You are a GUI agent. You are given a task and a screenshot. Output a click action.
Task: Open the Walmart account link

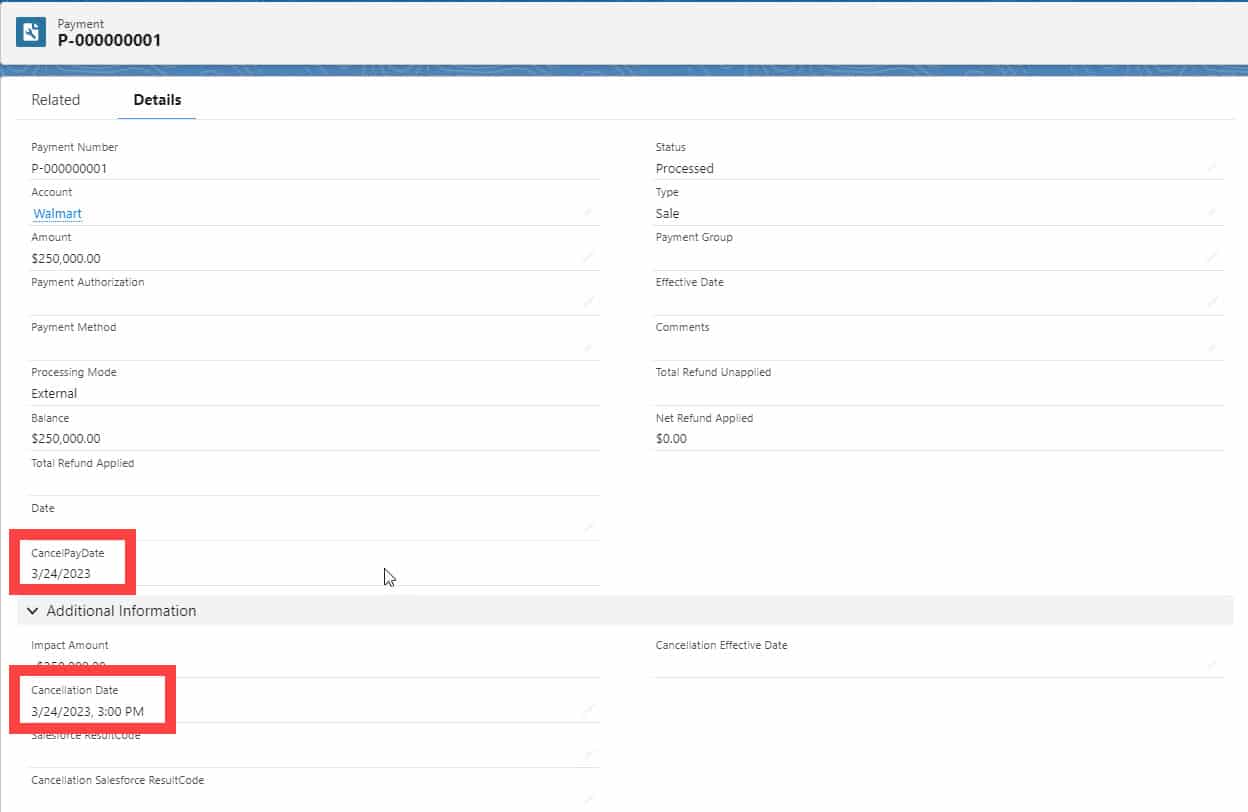click(x=57, y=213)
